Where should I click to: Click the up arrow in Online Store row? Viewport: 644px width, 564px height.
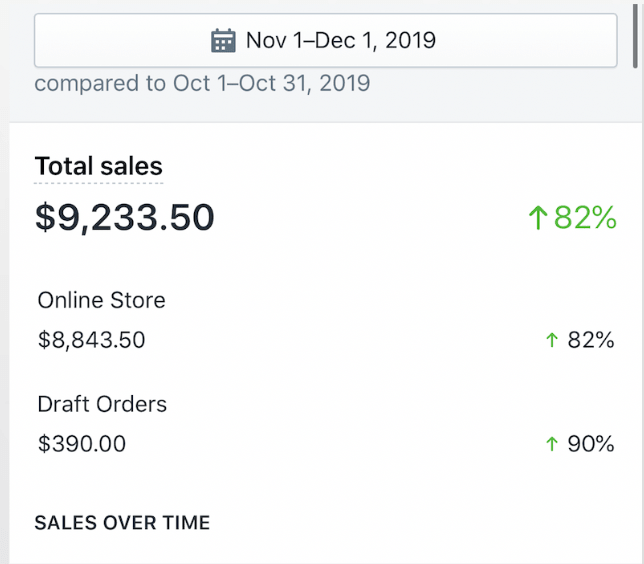tap(551, 341)
